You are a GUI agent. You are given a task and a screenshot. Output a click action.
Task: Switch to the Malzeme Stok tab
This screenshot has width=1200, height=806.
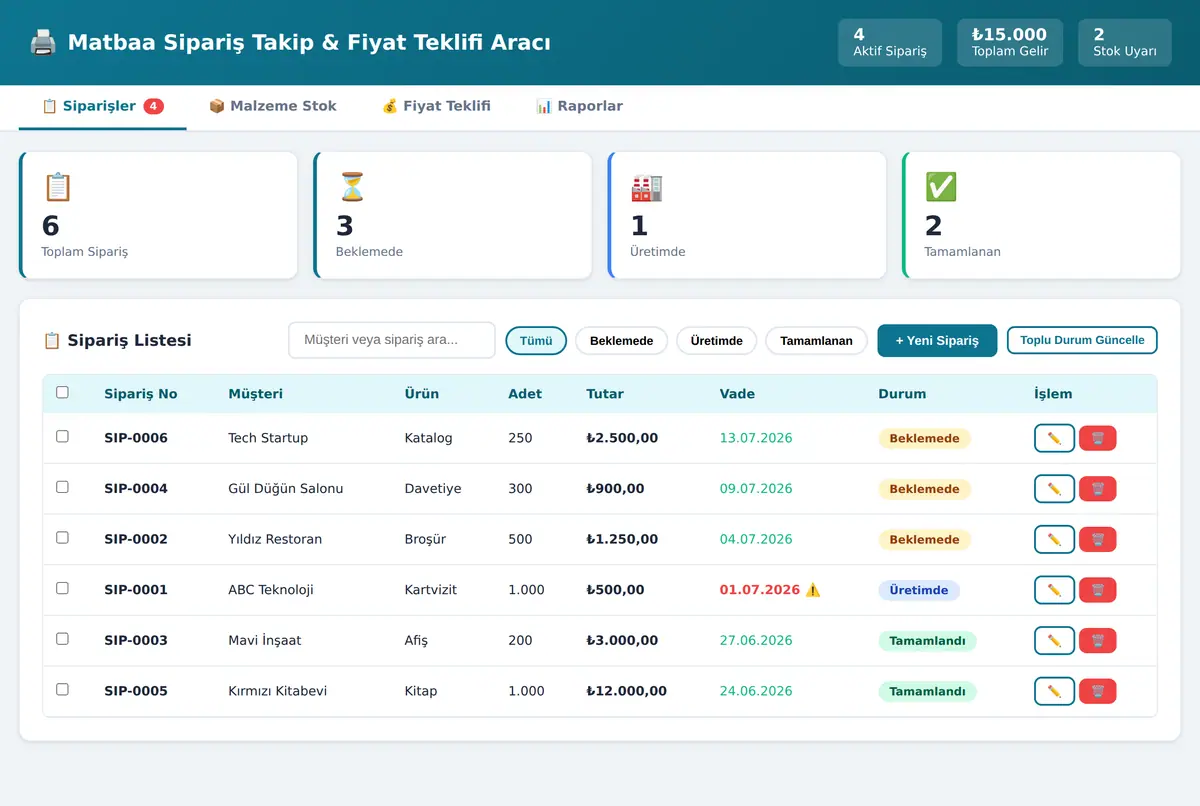pos(272,106)
